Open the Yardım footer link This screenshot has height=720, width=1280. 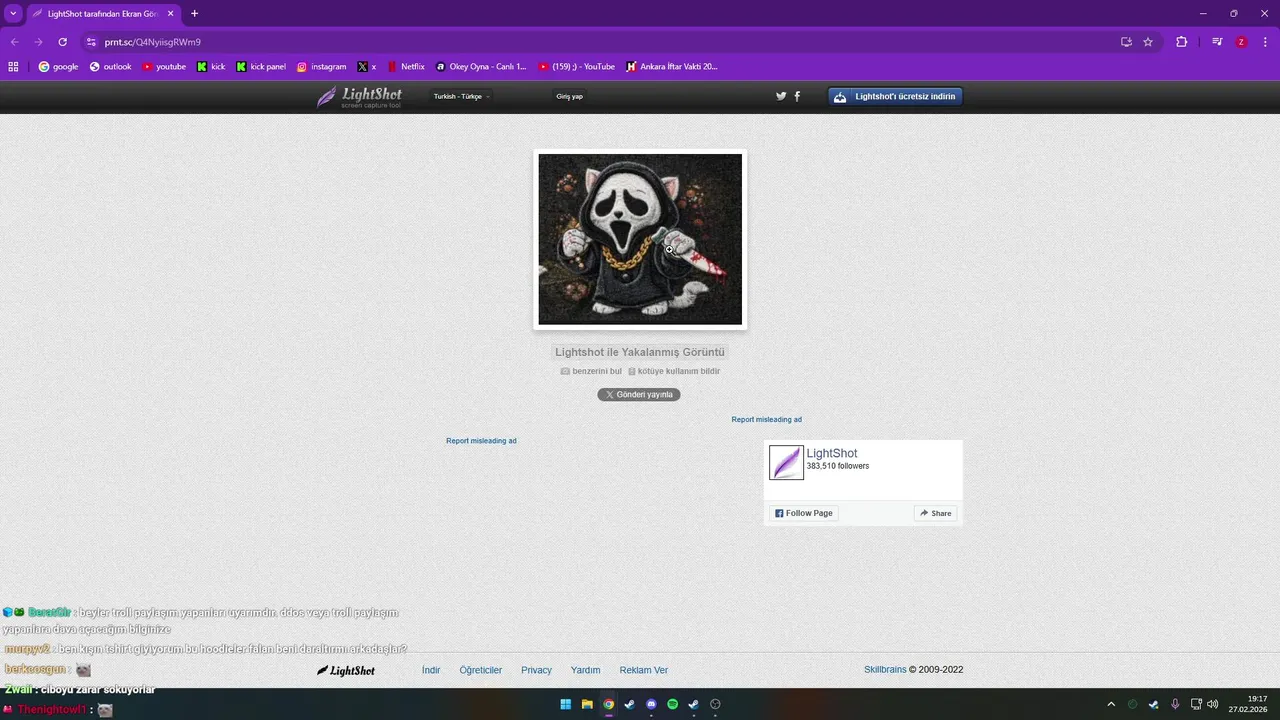tap(585, 670)
